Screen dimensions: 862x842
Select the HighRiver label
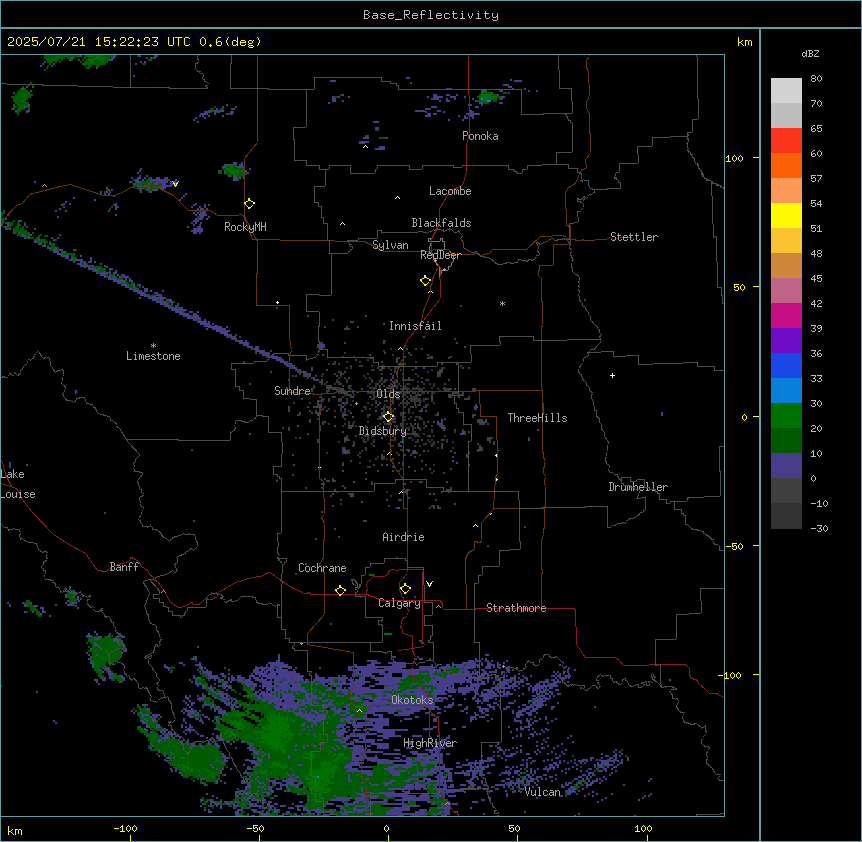pos(430,743)
